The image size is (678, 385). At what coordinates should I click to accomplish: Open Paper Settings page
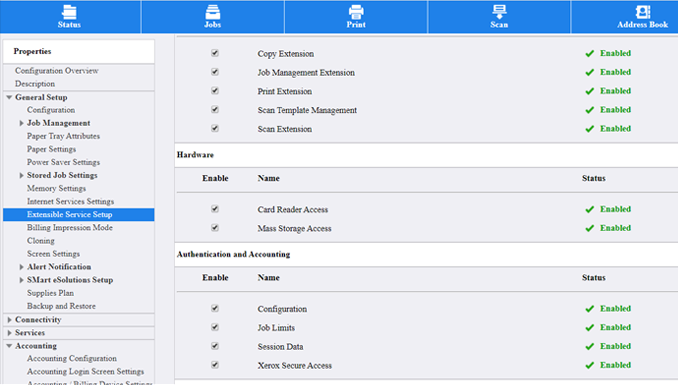(x=51, y=149)
